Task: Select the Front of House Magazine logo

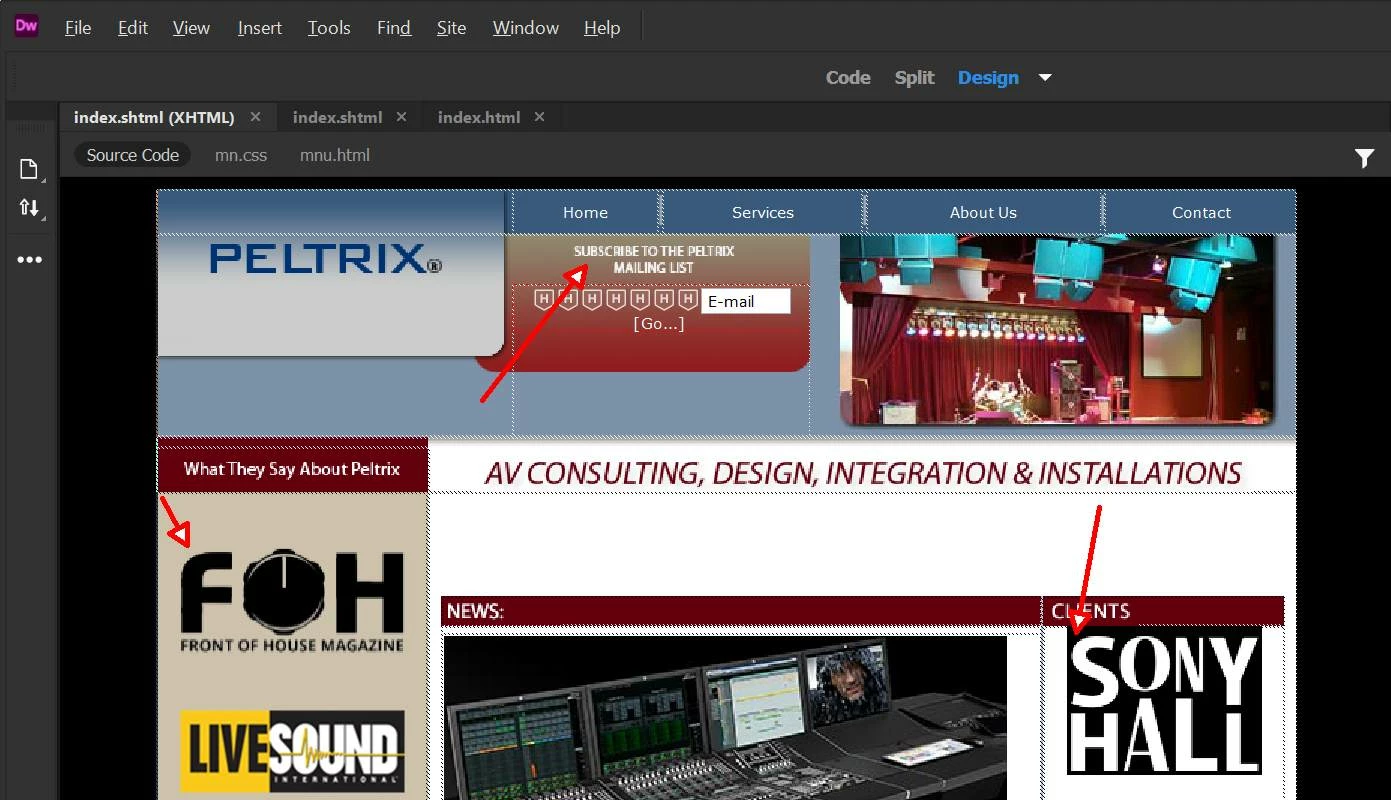Action: point(292,600)
